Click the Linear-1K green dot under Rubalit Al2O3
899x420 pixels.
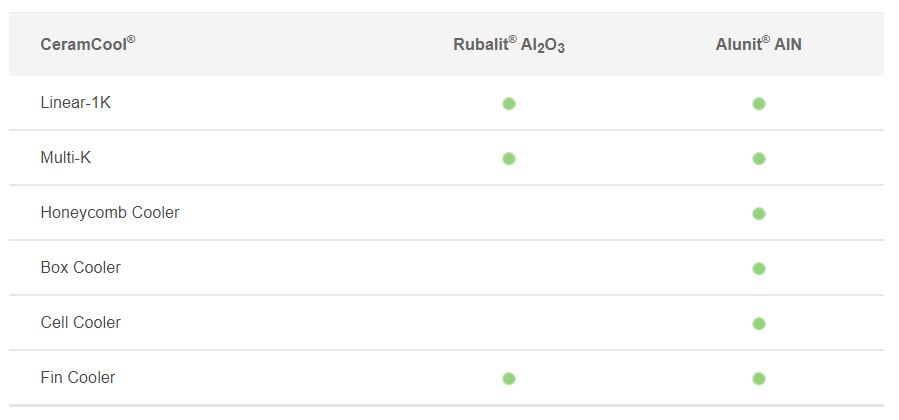click(509, 104)
